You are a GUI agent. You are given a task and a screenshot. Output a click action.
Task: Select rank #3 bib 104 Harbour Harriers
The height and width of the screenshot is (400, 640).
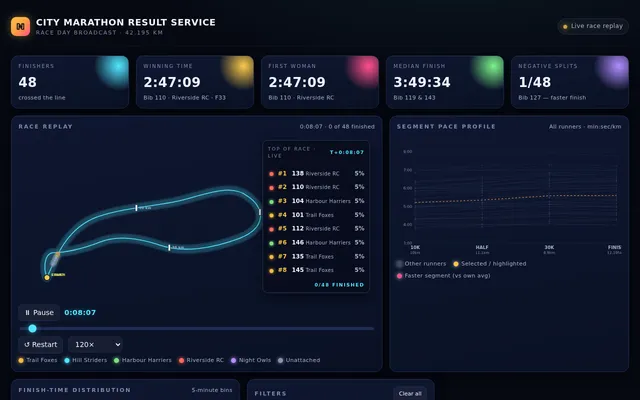tap(316, 201)
